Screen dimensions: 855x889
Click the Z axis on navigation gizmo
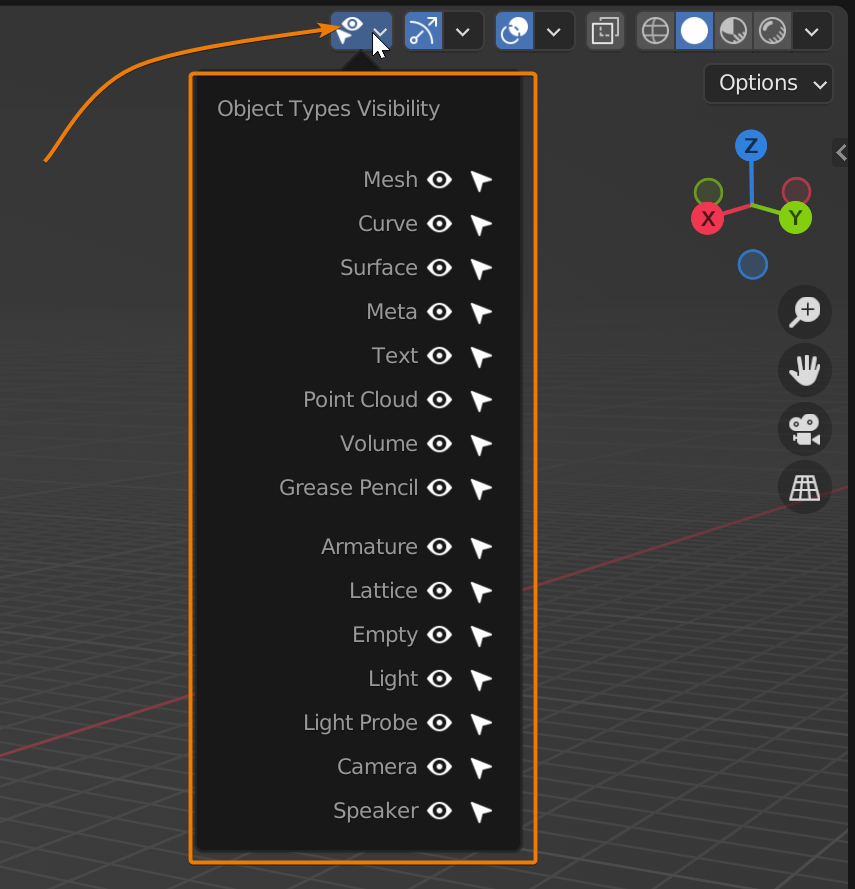[x=750, y=146]
